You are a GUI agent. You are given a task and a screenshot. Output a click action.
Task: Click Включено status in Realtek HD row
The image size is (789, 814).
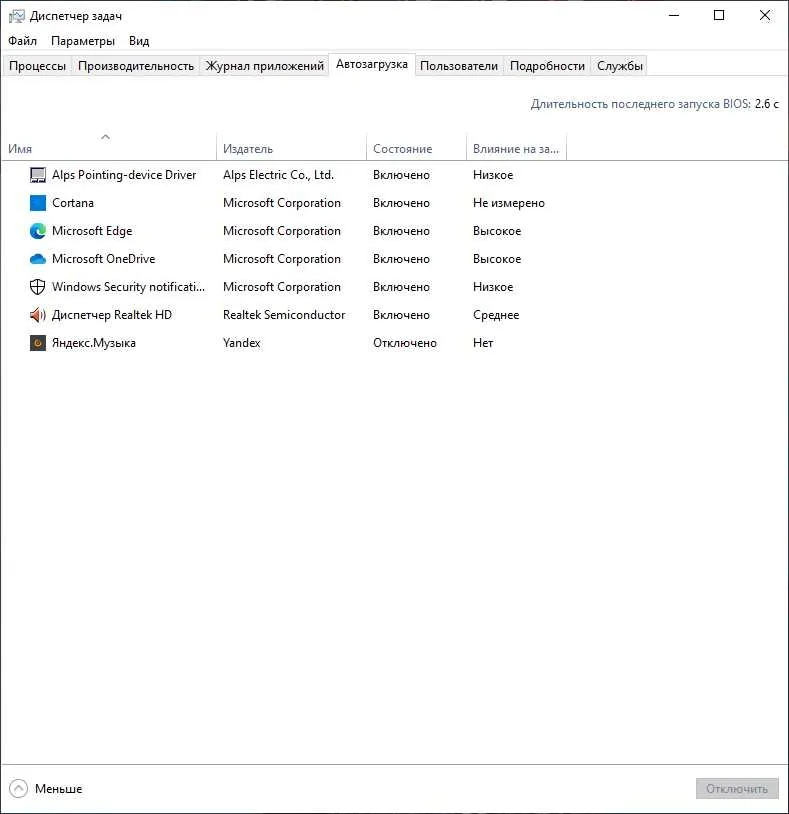(401, 315)
